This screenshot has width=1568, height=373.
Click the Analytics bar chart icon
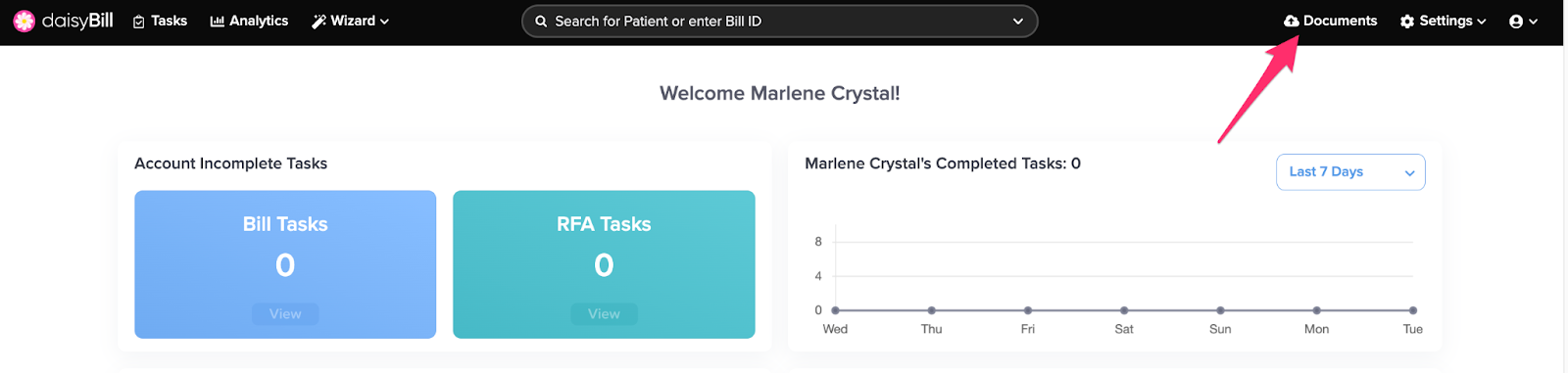point(218,22)
